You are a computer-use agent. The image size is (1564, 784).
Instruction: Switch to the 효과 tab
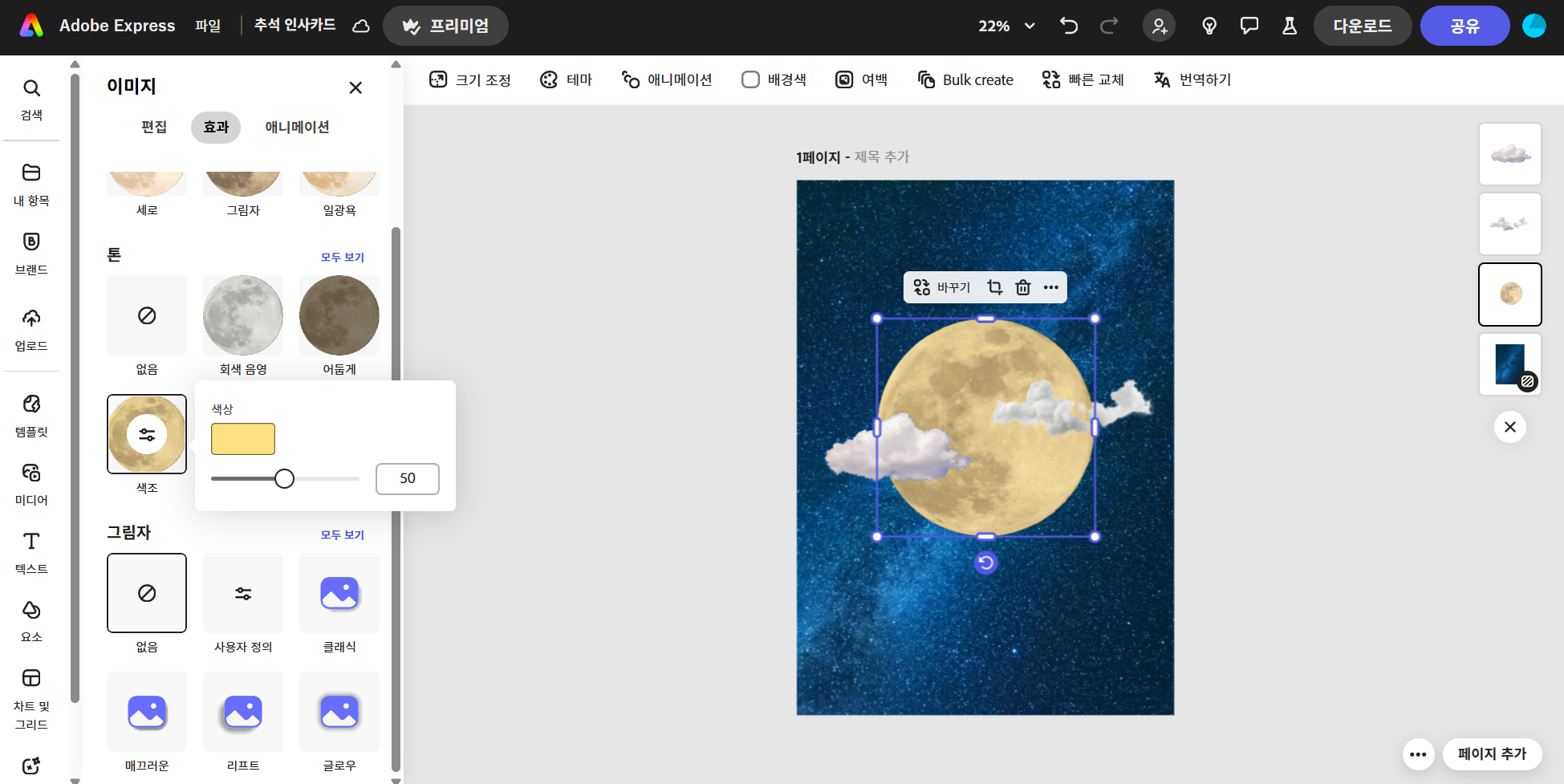click(x=216, y=128)
